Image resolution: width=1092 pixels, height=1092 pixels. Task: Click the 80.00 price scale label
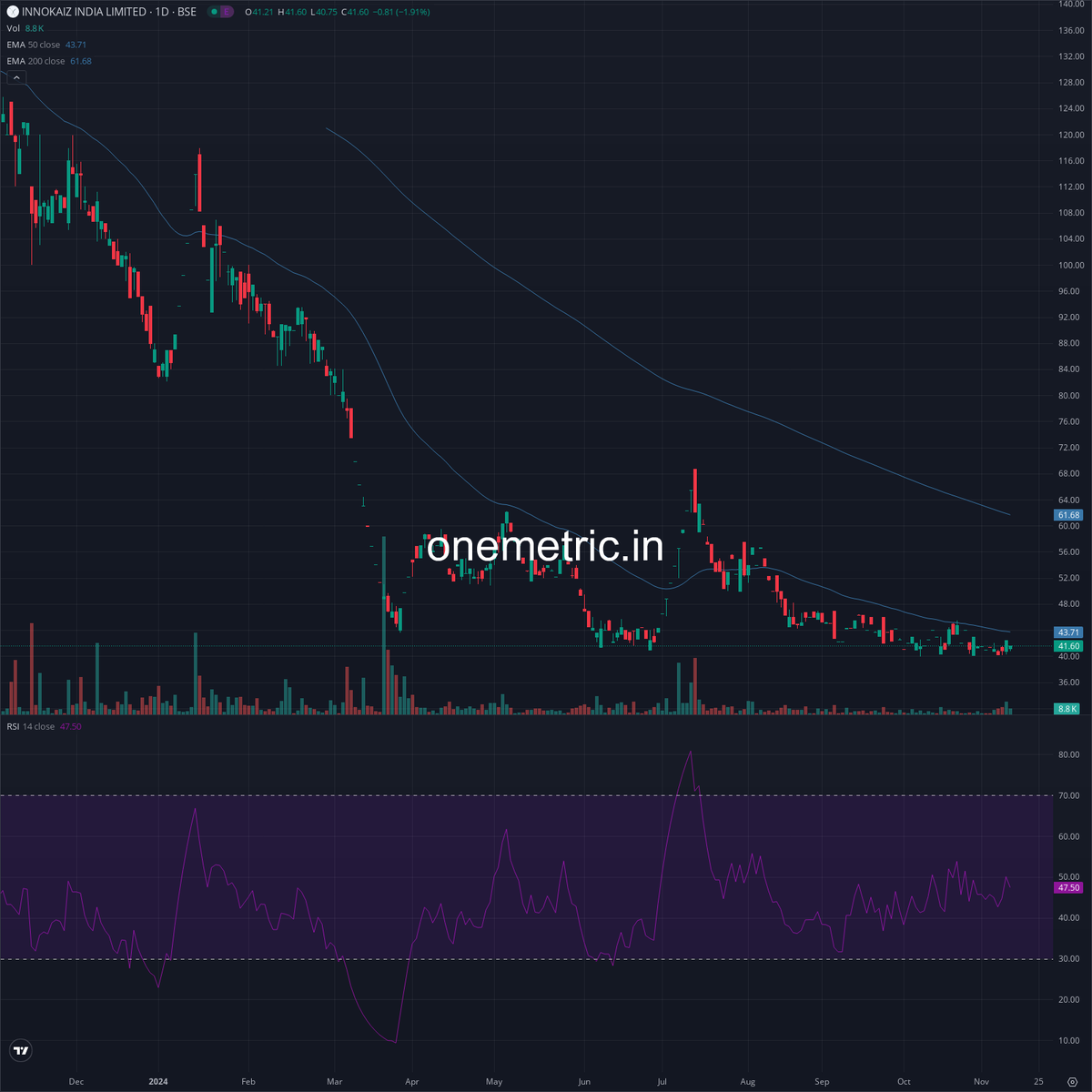point(1071,396)
